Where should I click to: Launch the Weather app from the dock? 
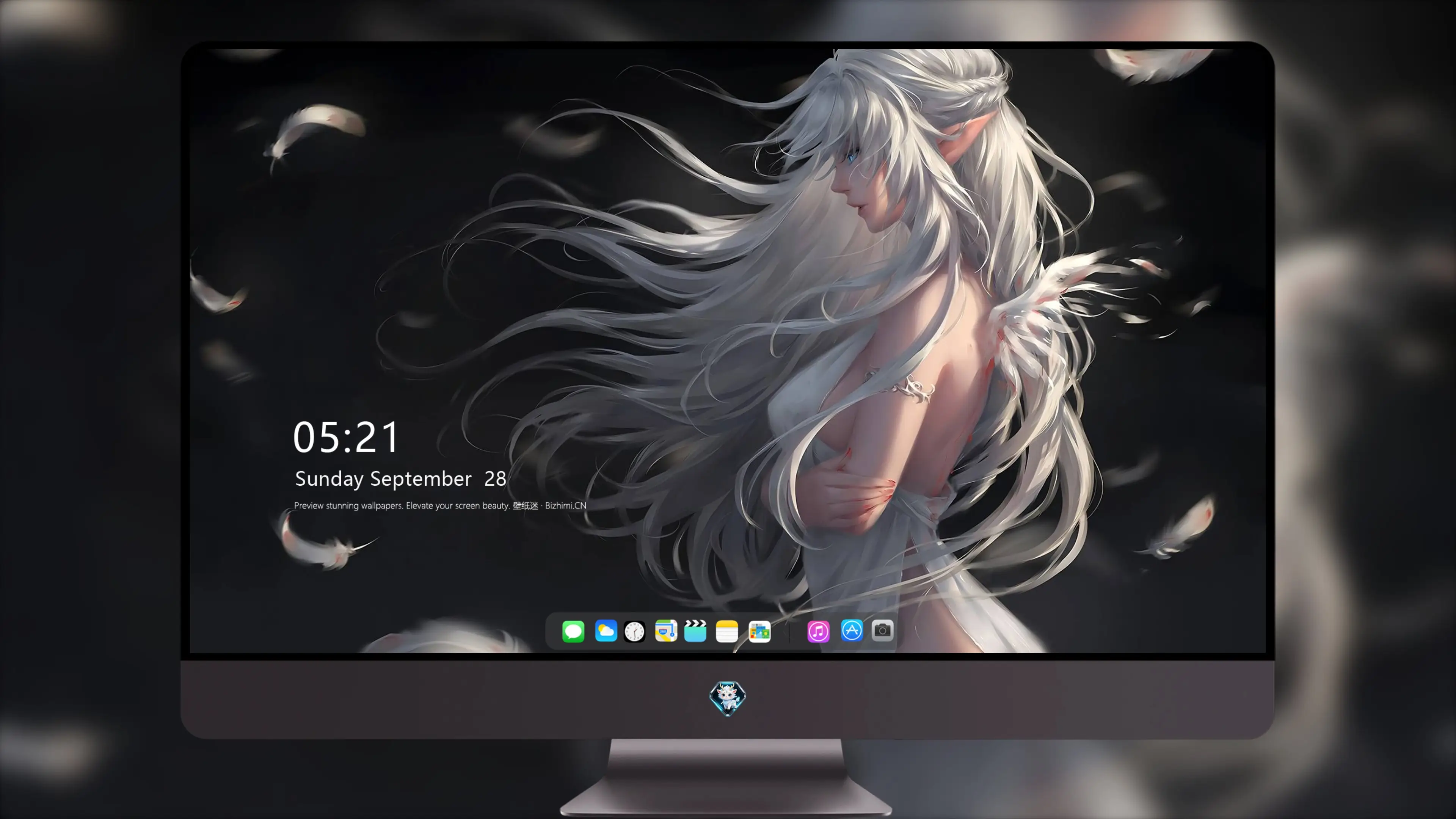606,631
